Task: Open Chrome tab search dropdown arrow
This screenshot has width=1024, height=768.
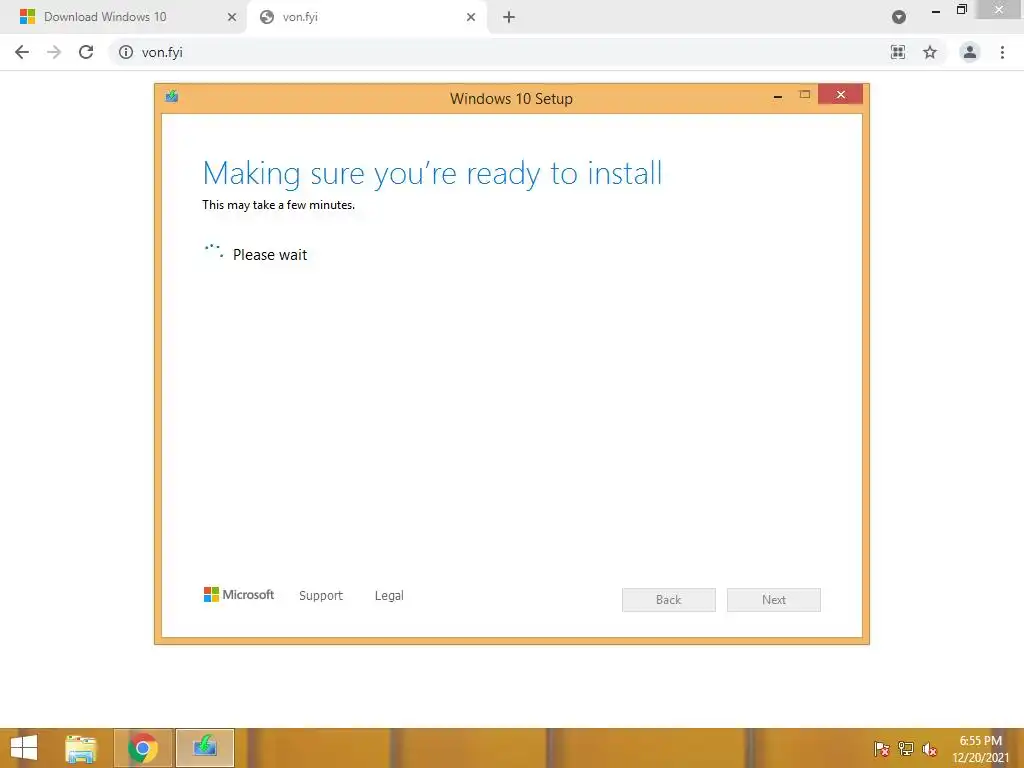Action: (x=899, y=17)
